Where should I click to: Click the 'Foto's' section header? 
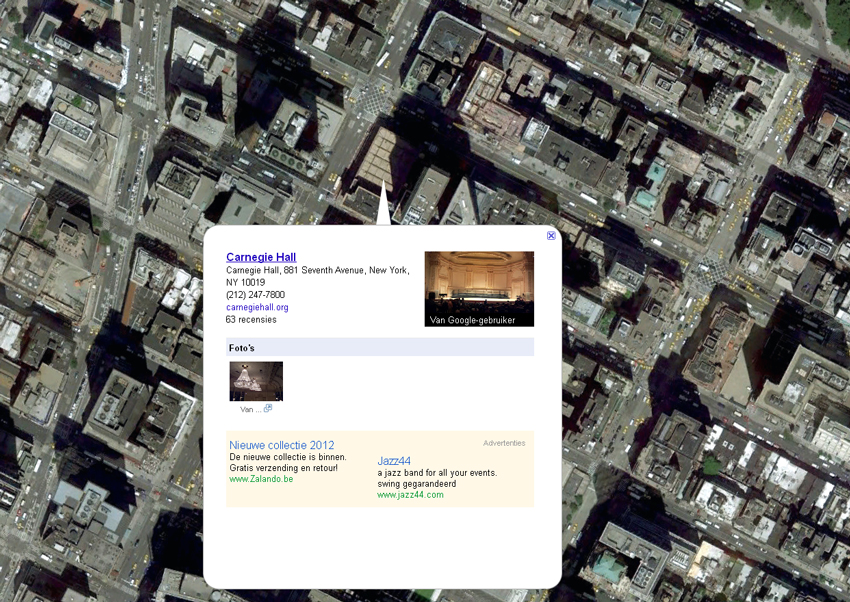[x=380, y=347]
